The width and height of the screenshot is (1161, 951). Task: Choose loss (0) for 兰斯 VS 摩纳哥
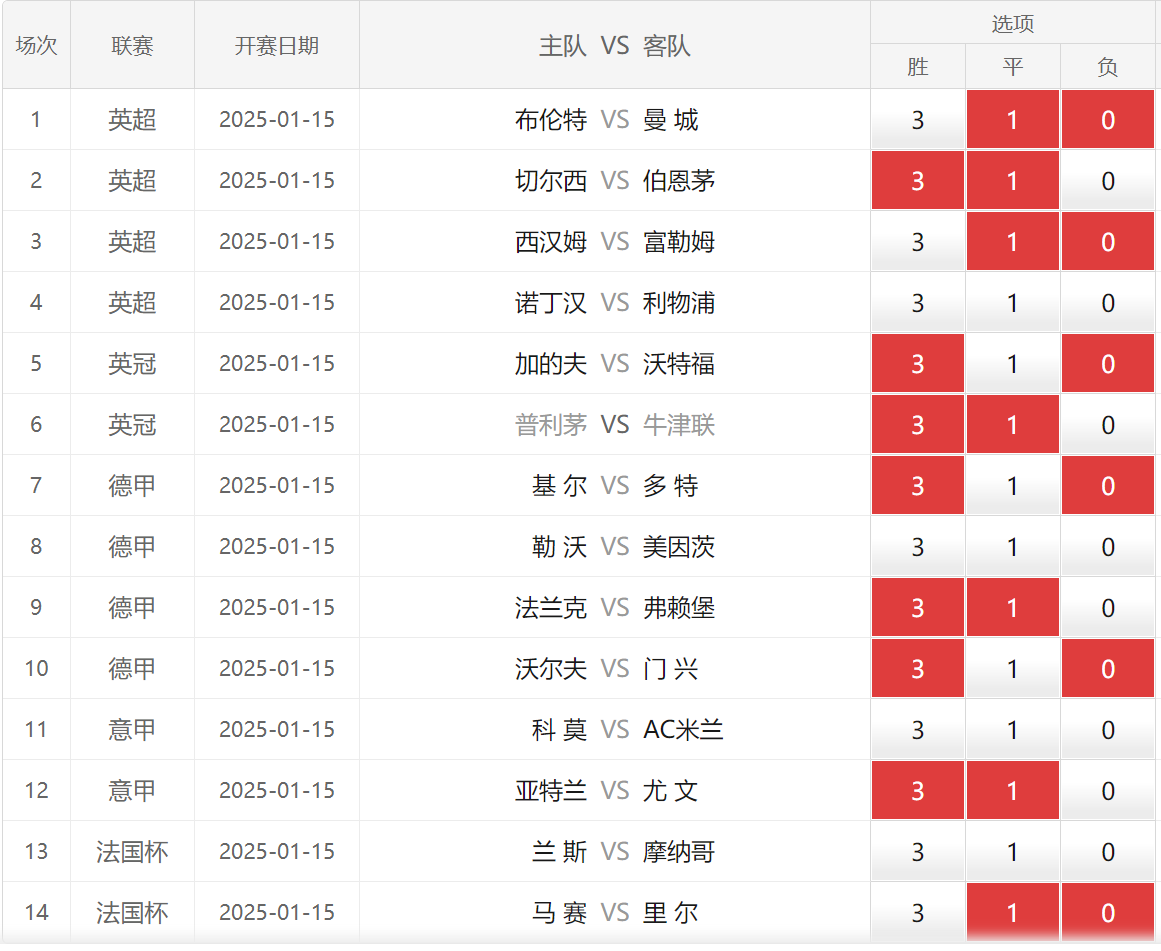click(x=1108, y=852)
